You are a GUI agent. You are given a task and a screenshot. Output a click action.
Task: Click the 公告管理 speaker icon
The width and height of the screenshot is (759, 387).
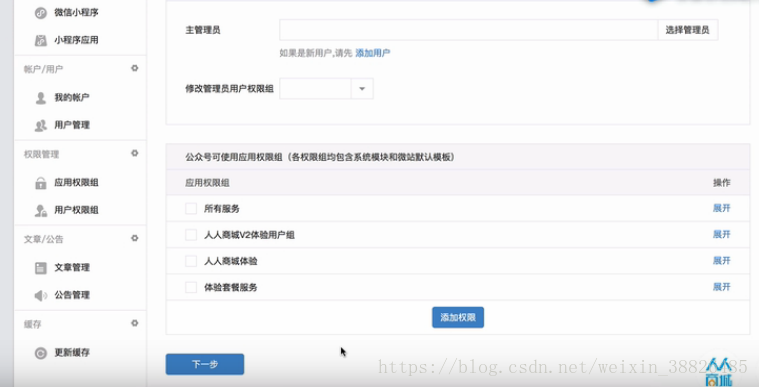(x=41, y=295)
